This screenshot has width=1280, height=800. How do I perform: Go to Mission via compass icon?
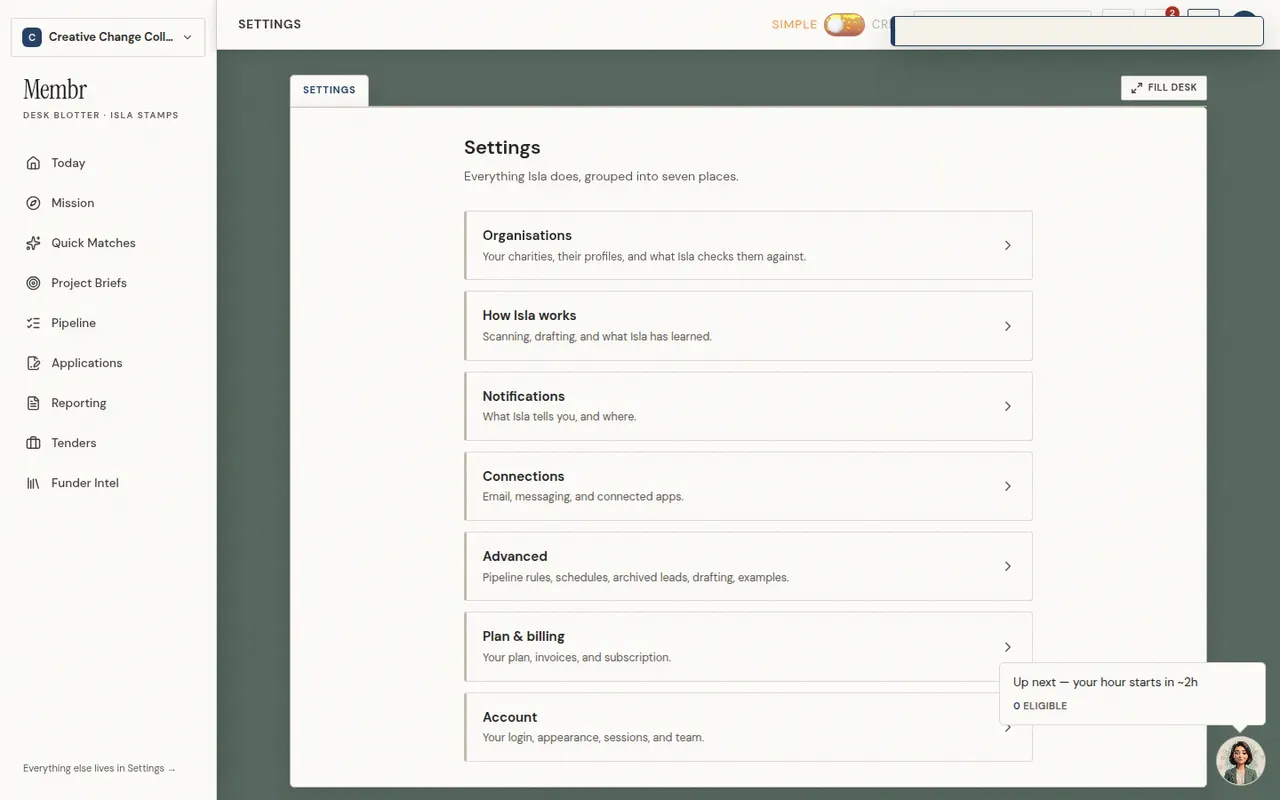(x=33, y=203)
